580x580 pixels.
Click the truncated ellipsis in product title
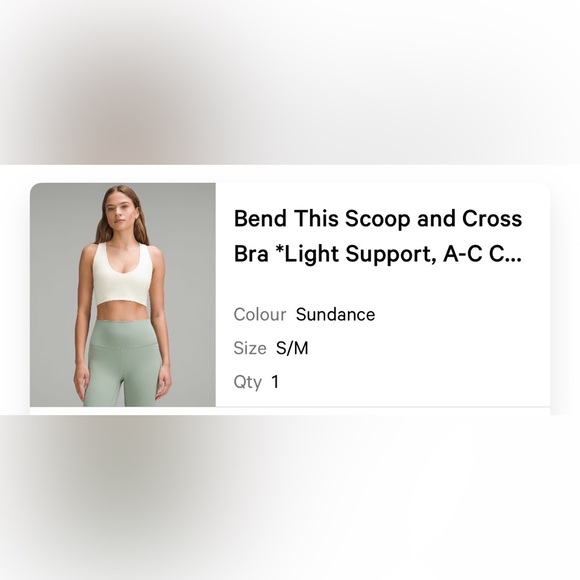tap(513, 256)
